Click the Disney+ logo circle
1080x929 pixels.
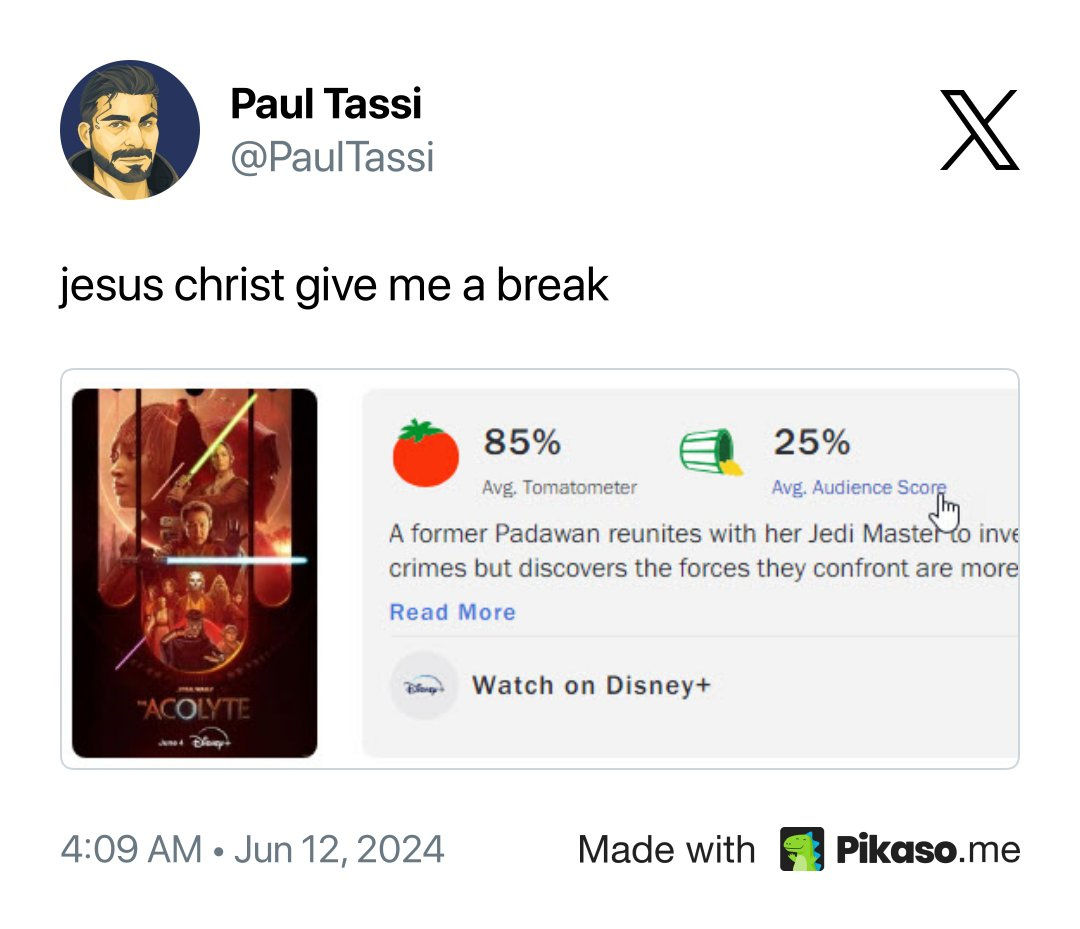(x=424, y=686)
